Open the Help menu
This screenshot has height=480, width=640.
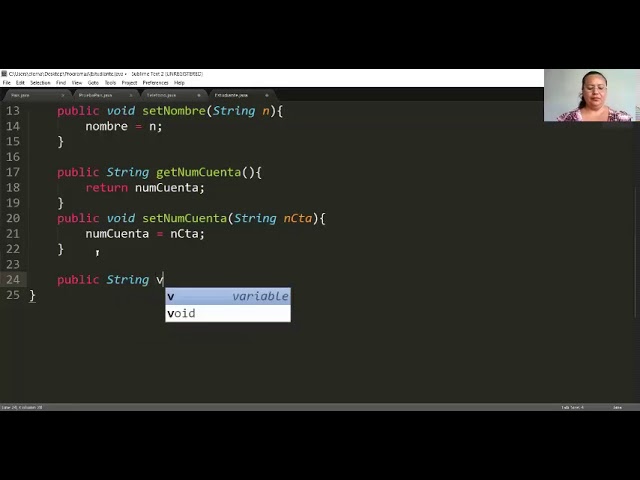pyautogui.click(x=179, y=83)
